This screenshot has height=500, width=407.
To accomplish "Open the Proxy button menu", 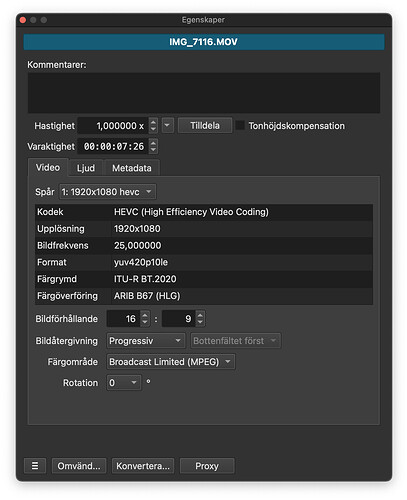I will 207,466.
